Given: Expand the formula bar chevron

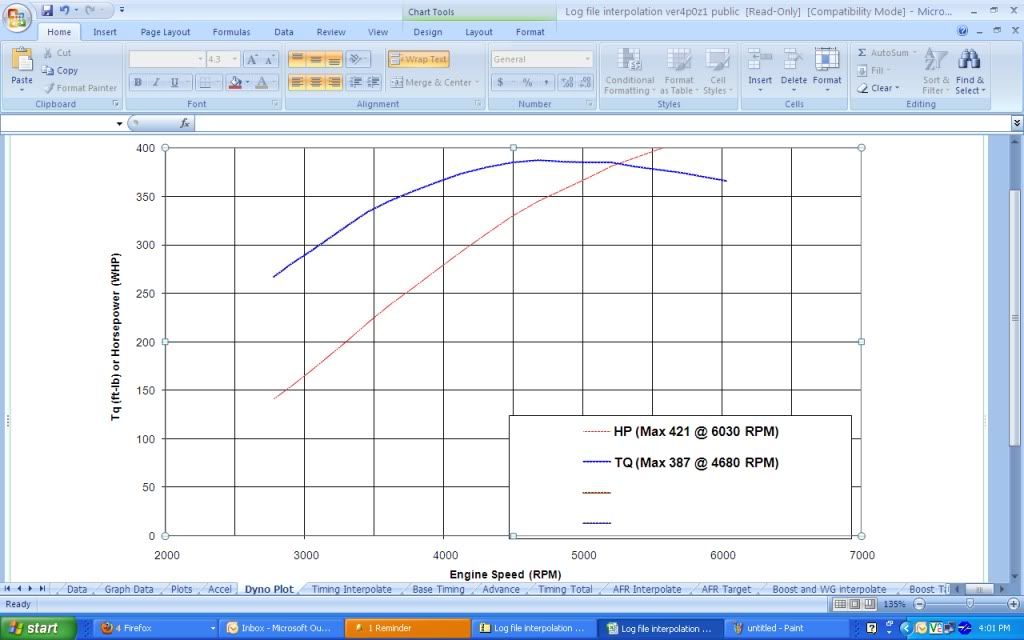Looking at the screenshot, I should pos(1017,123).
